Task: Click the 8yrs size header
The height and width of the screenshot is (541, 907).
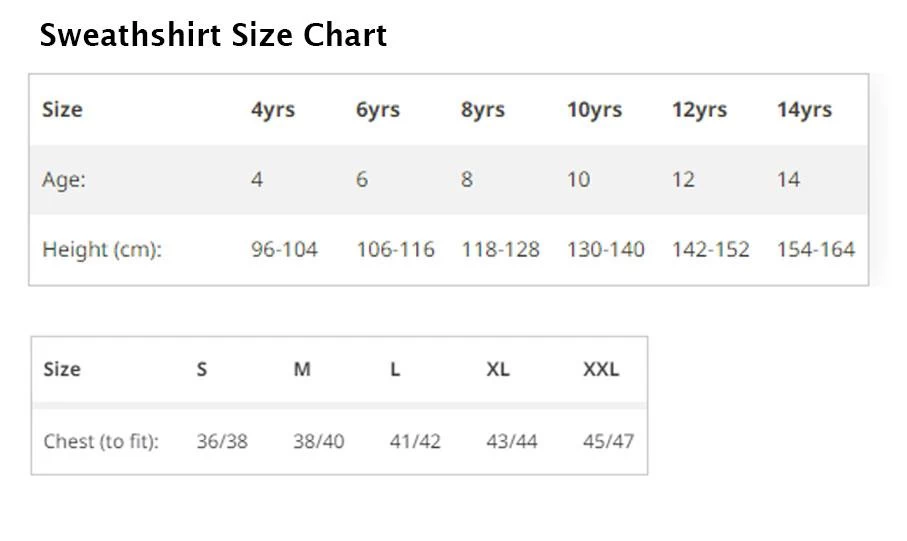Action: tap(482, 109)
